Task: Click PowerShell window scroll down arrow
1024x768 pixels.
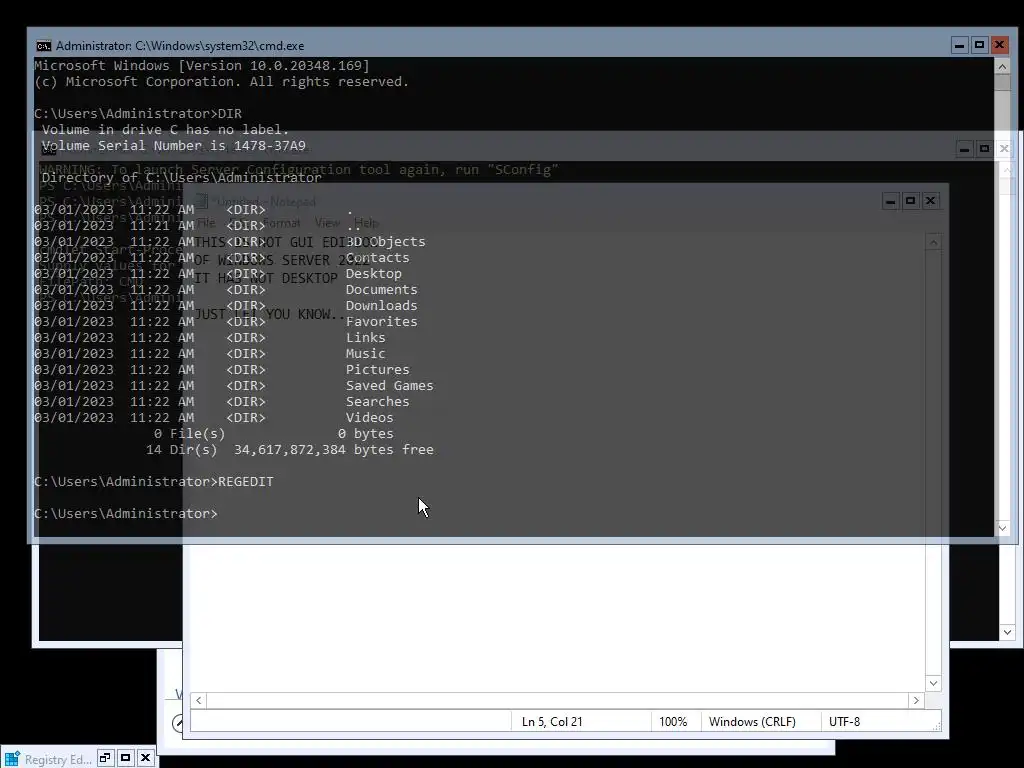Action: click(x=1007, y=632)
